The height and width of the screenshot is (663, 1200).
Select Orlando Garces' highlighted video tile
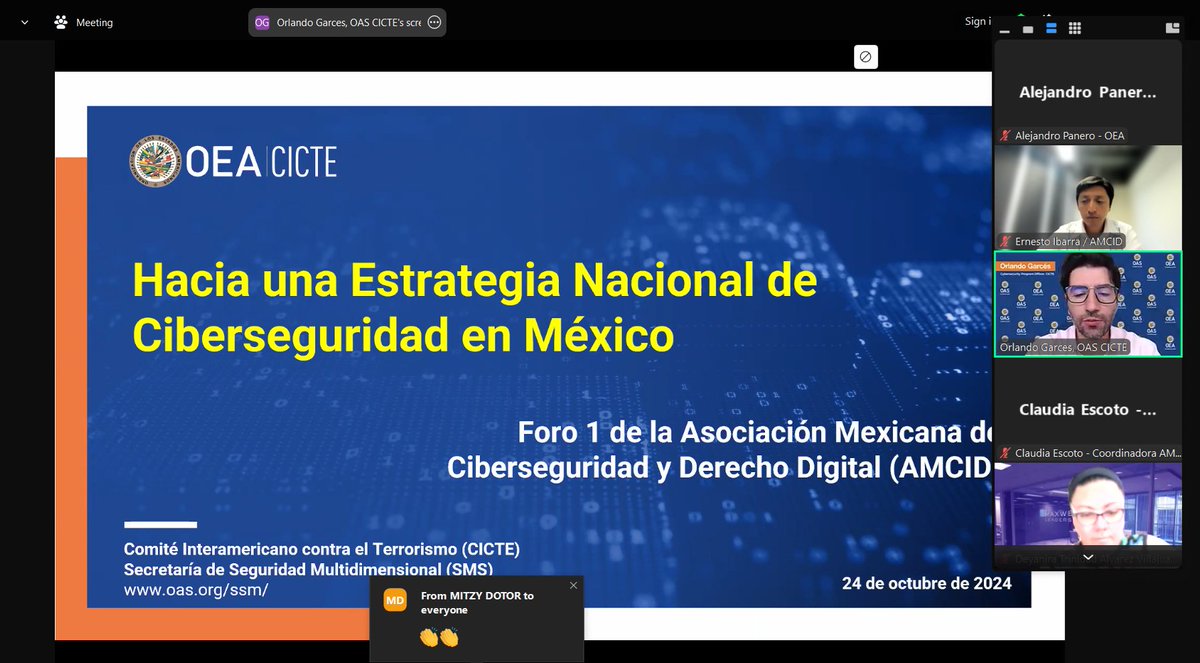click(x=1088, y=304)
